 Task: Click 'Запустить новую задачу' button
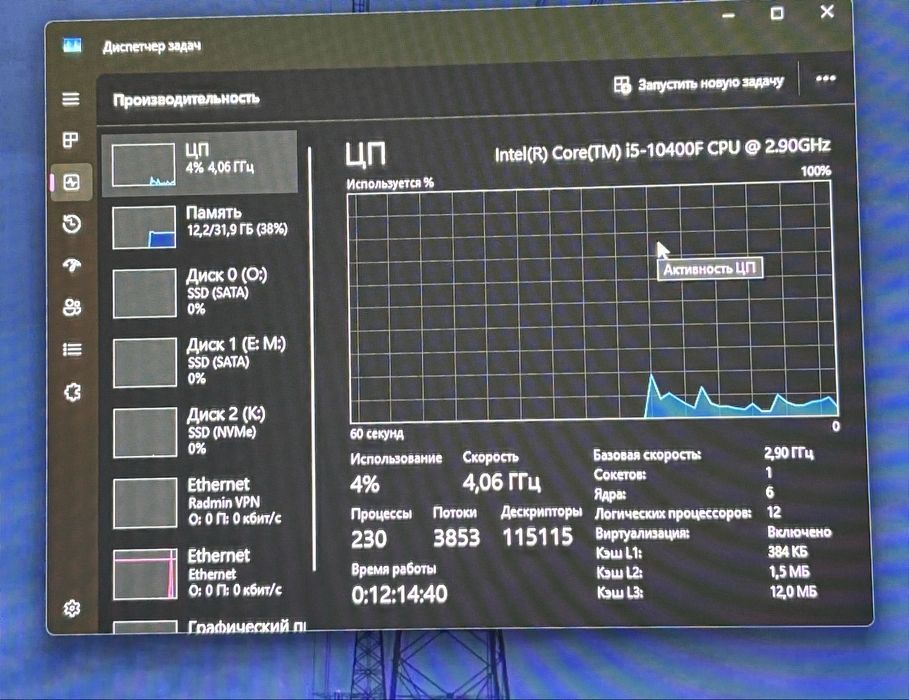[699, 84]
